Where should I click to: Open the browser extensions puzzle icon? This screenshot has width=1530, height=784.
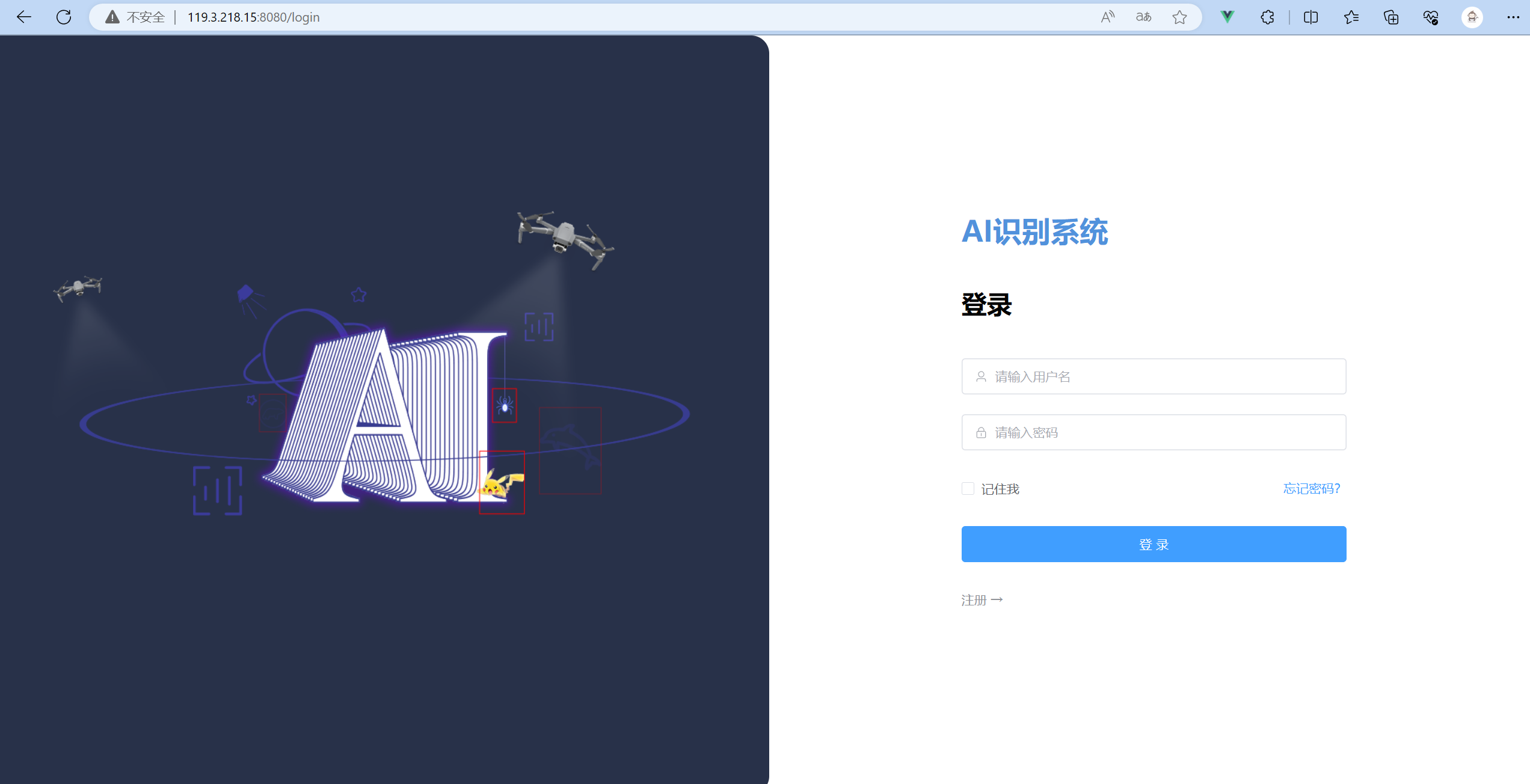(1267, 17)
